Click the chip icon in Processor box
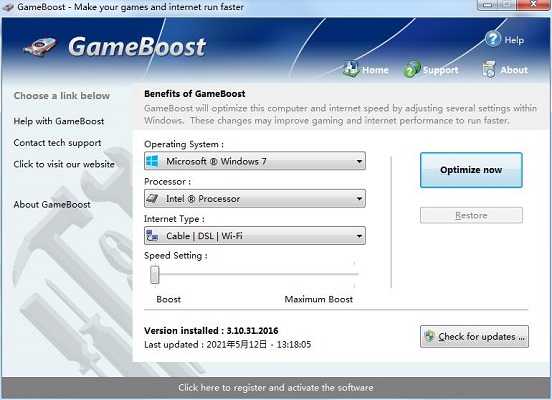 [152, 199]
